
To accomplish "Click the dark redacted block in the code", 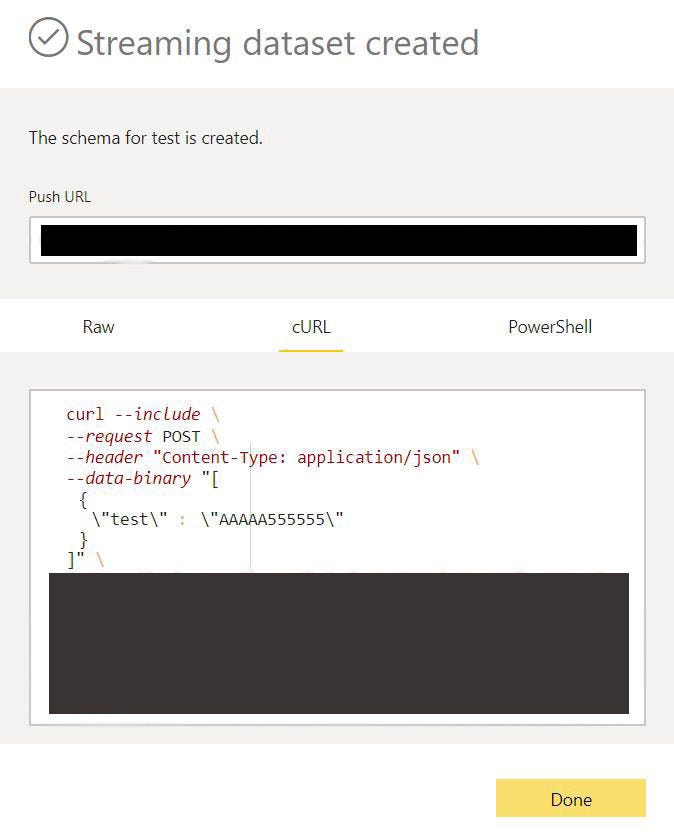I will click(x=338, y=642).
